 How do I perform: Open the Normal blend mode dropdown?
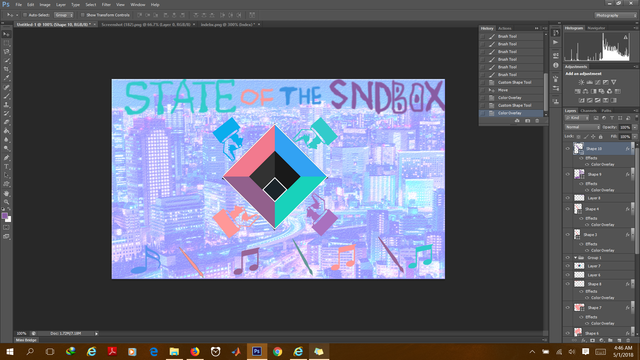point(582,127)
